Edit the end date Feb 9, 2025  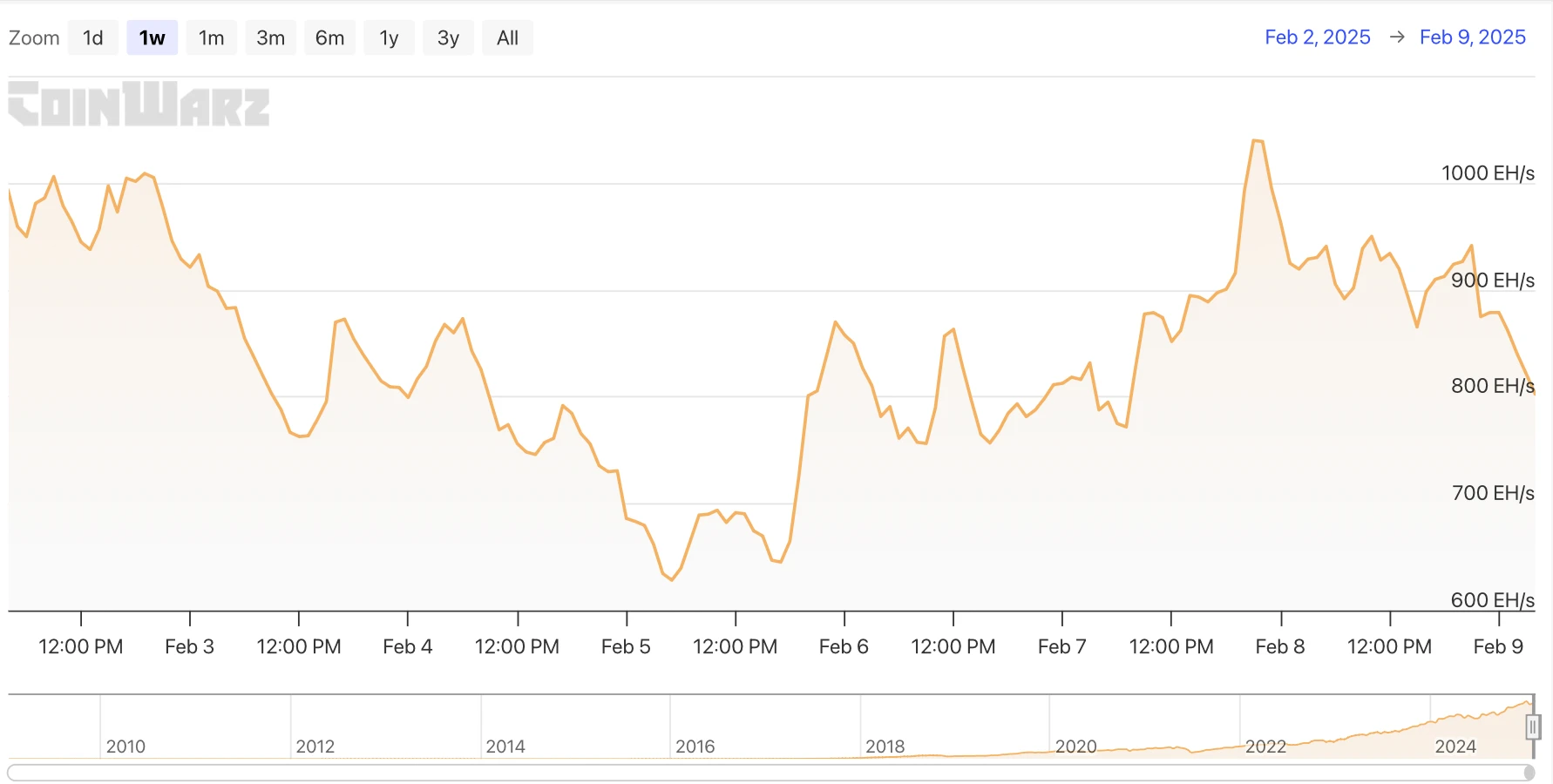point(1473,37)
